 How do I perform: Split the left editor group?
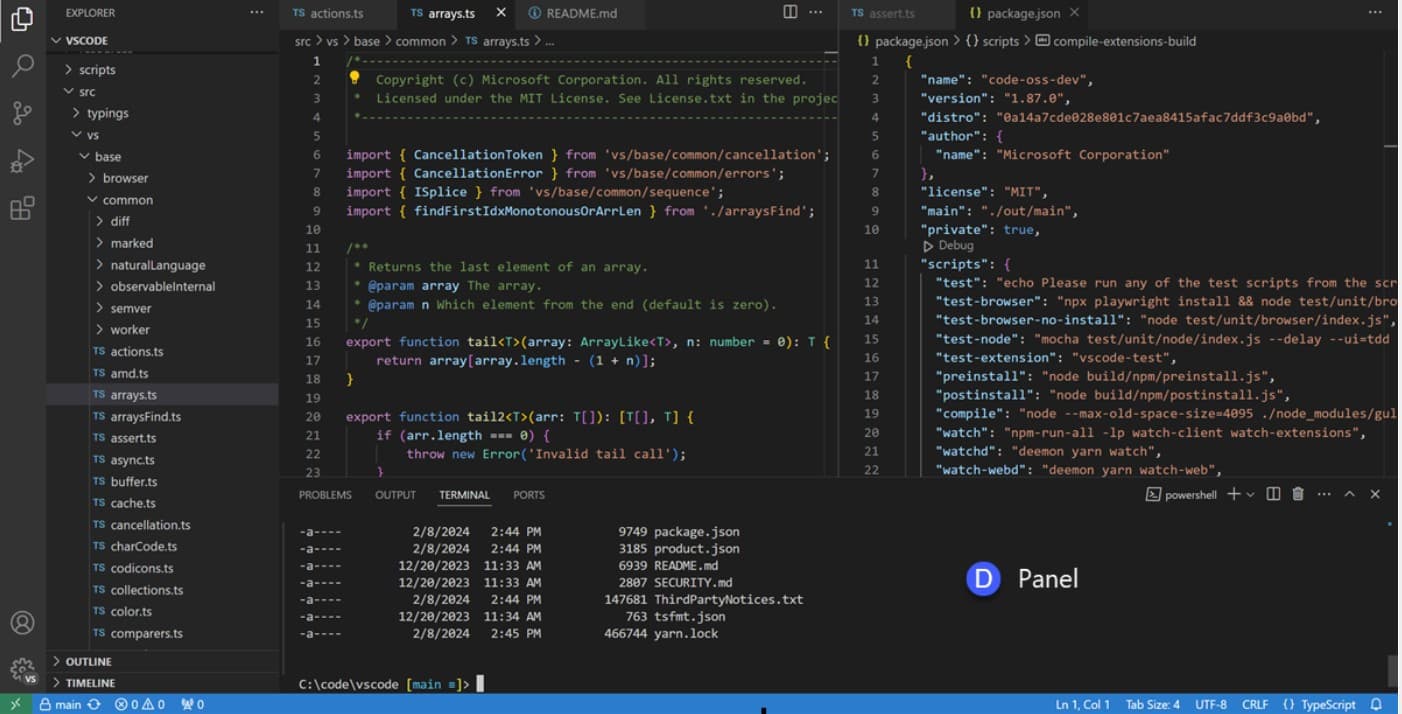point(790,12)
